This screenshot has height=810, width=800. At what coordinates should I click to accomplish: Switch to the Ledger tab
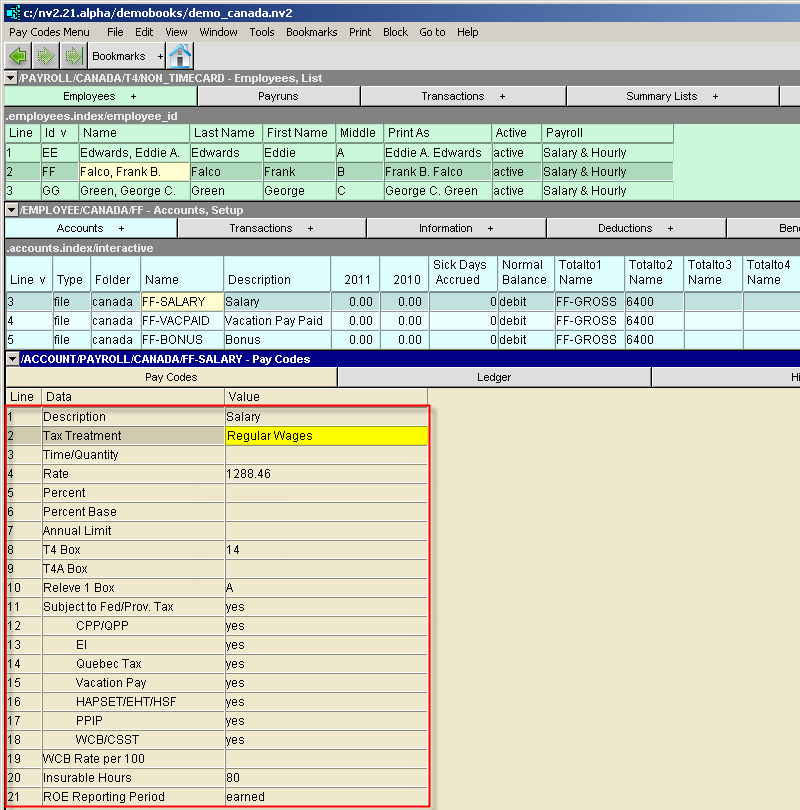[x=494, y=377]
